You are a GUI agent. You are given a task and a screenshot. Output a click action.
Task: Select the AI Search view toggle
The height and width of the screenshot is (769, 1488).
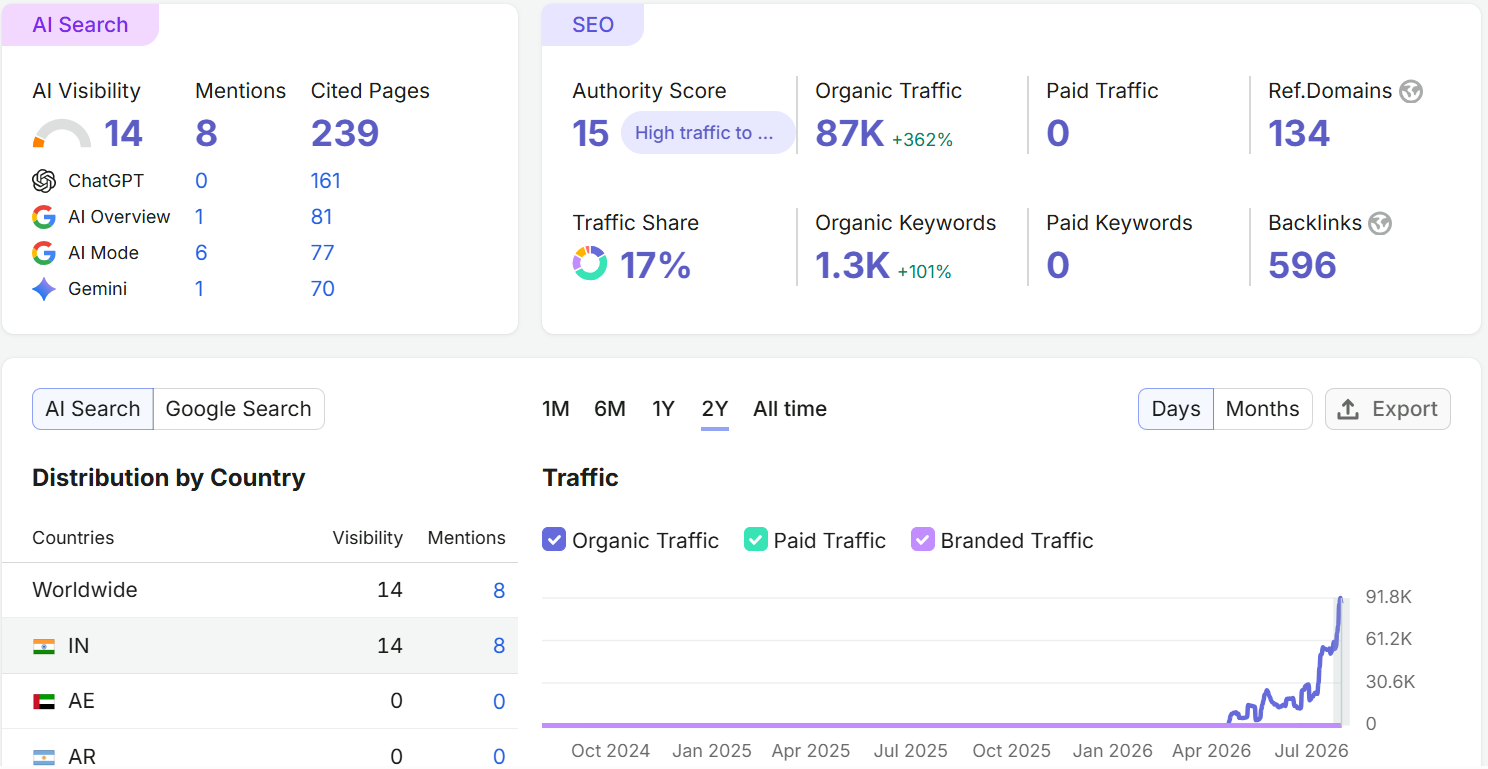93,409
